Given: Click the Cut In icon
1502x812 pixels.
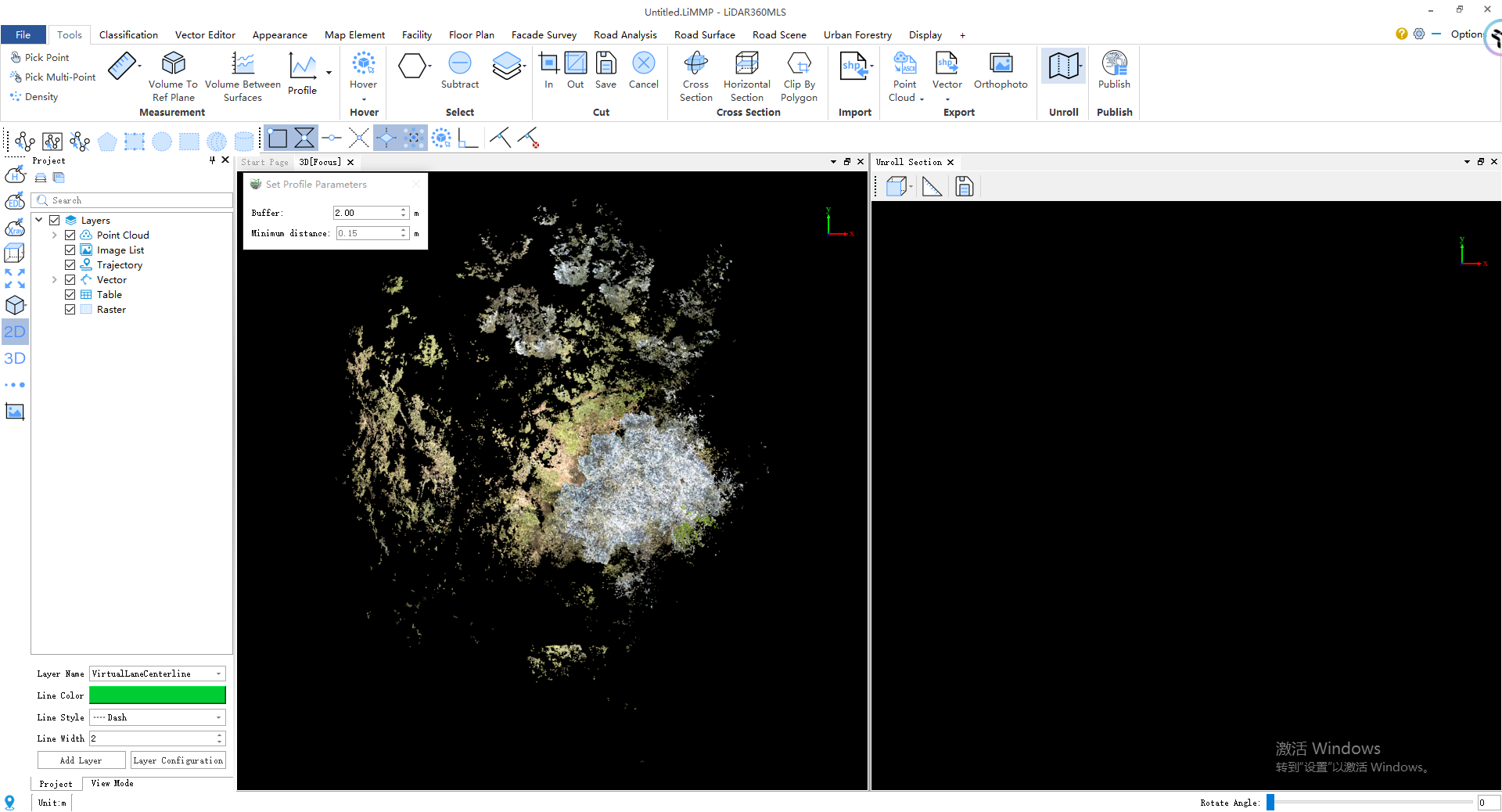Looking at the screenshot, I should click(x=549, y=70).
